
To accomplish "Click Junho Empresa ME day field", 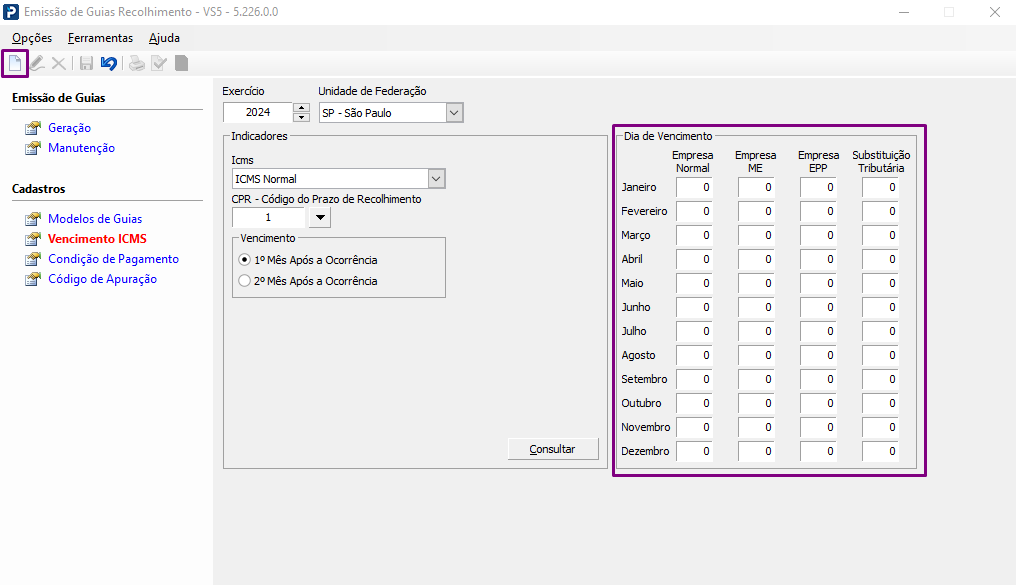I will 756,307.
